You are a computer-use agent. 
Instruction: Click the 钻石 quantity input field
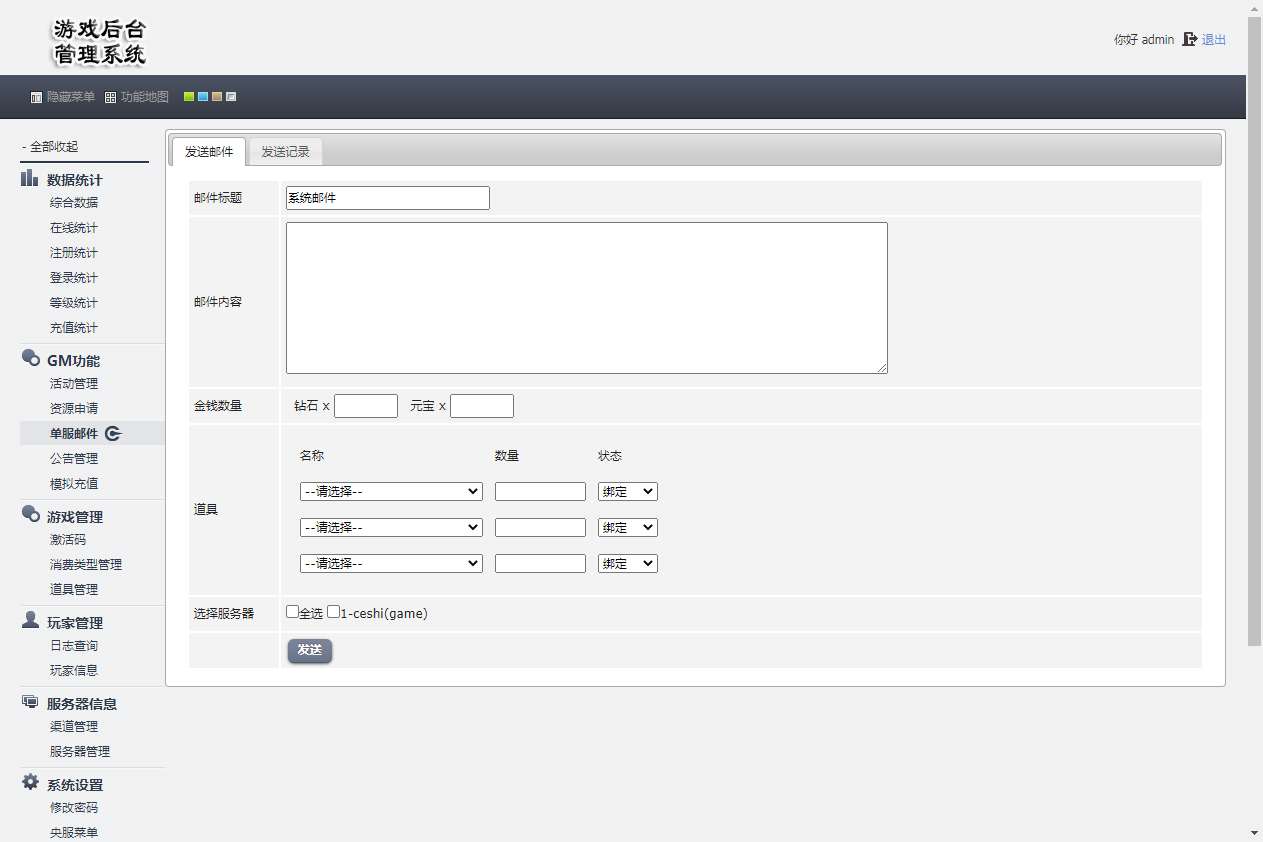(365, 406)
